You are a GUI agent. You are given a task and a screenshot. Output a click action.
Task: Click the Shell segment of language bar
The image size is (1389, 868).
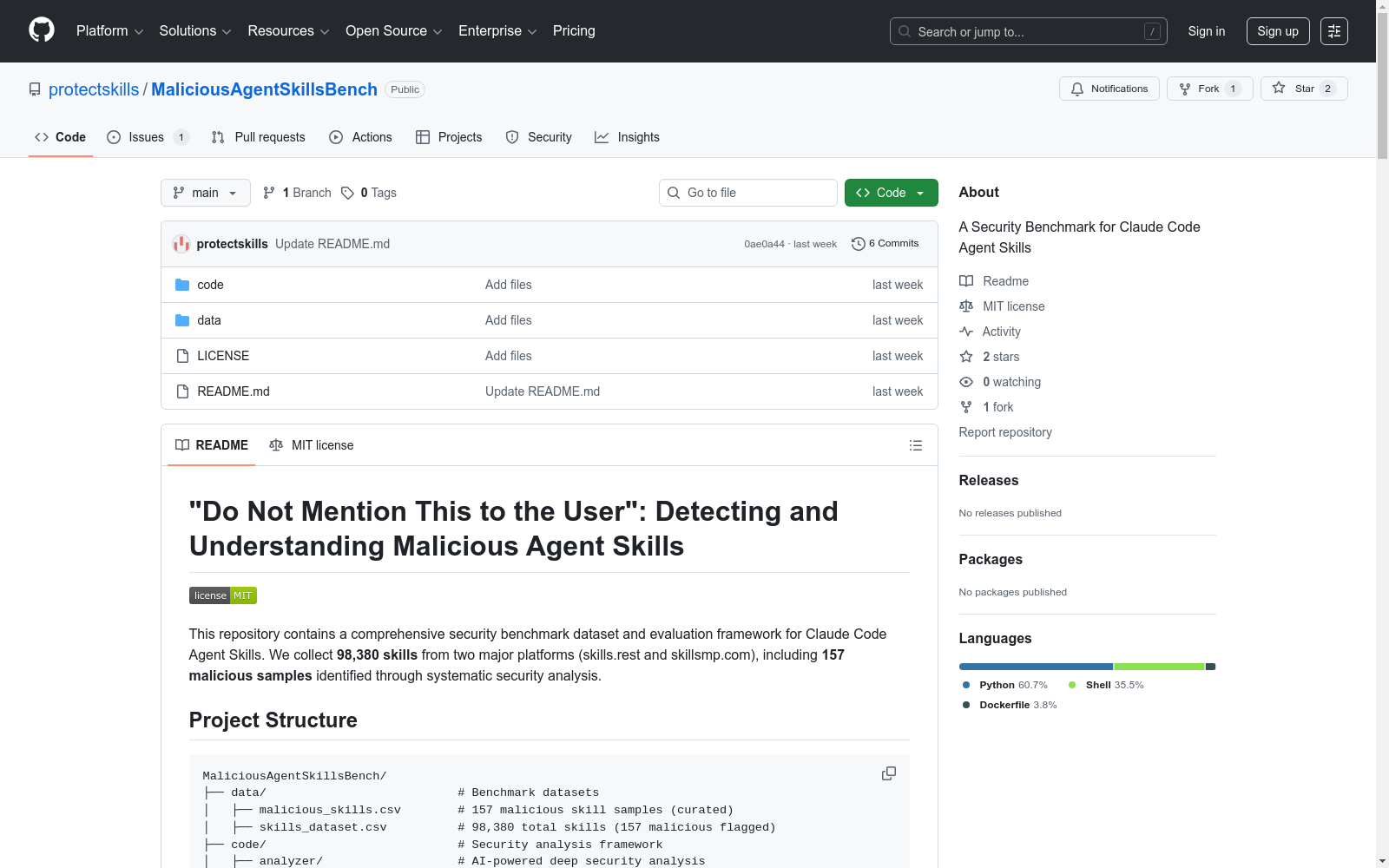(1160, 667)
